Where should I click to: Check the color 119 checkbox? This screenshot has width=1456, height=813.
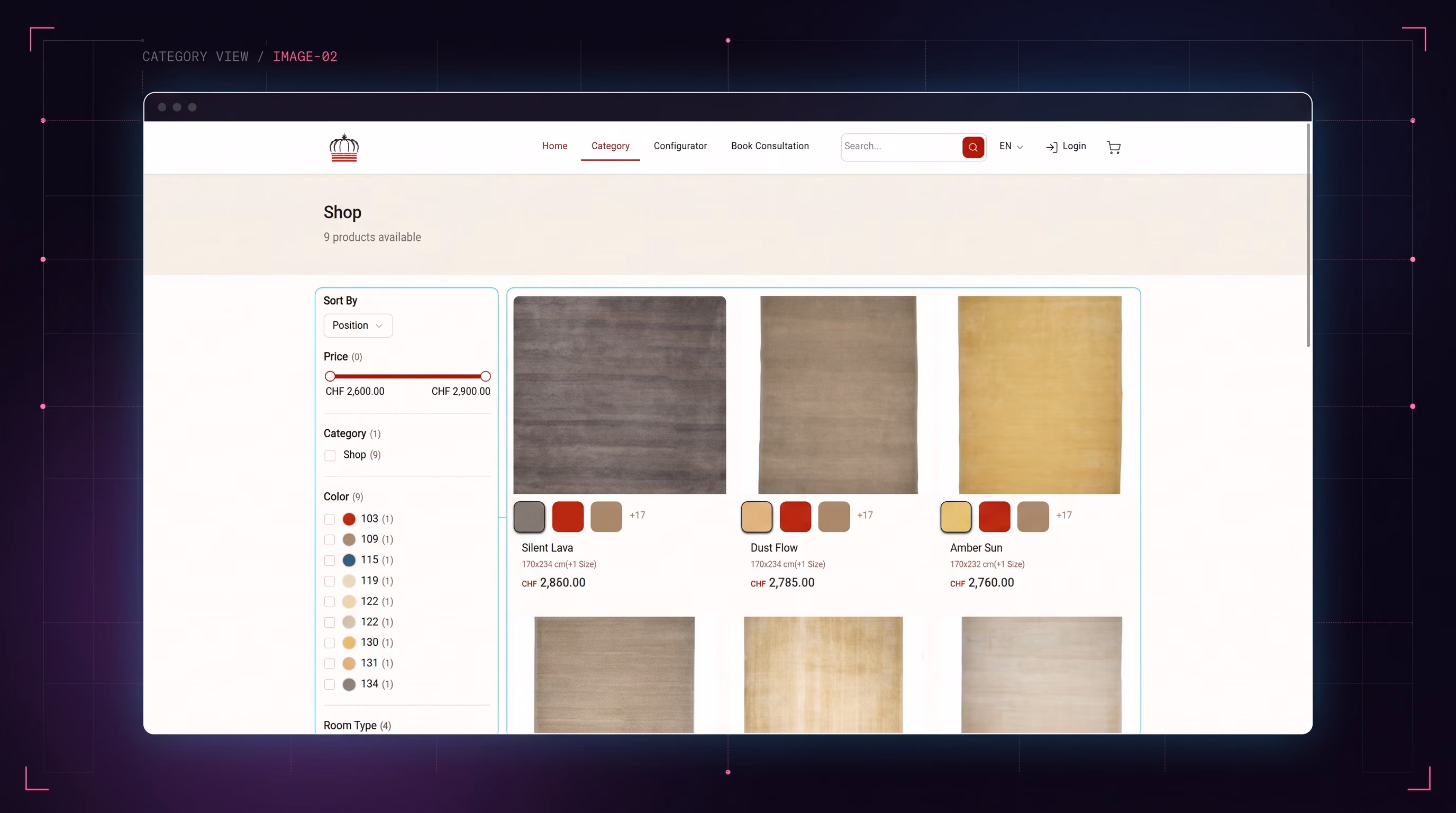[330, 581]
